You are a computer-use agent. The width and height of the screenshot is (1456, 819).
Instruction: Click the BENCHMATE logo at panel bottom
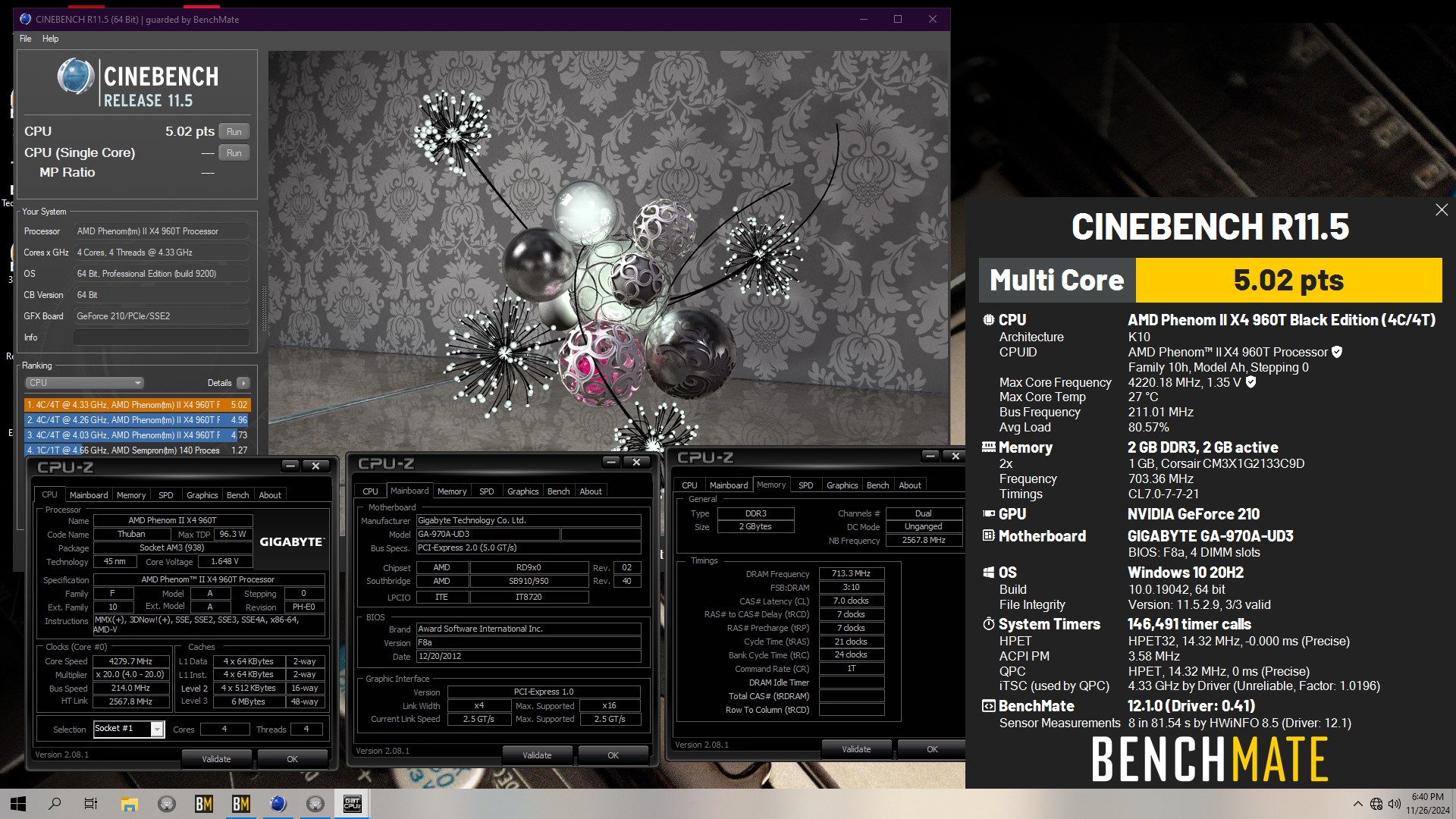pyautogui.click(x=1210, y=760)
